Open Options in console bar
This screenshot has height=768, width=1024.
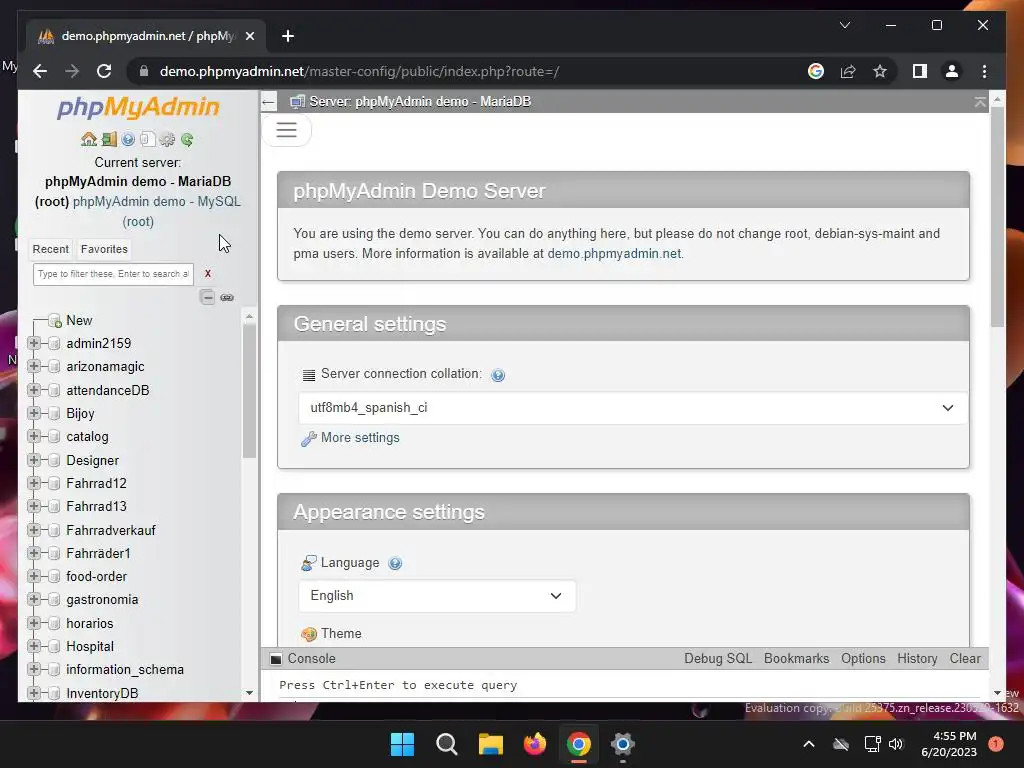(863, 658)
